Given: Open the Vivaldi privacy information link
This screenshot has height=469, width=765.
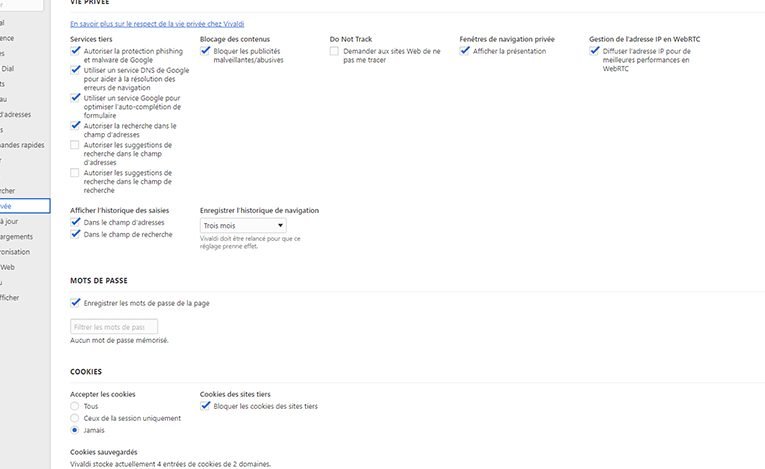Looking at the screenshot, I should pos(157,22).
